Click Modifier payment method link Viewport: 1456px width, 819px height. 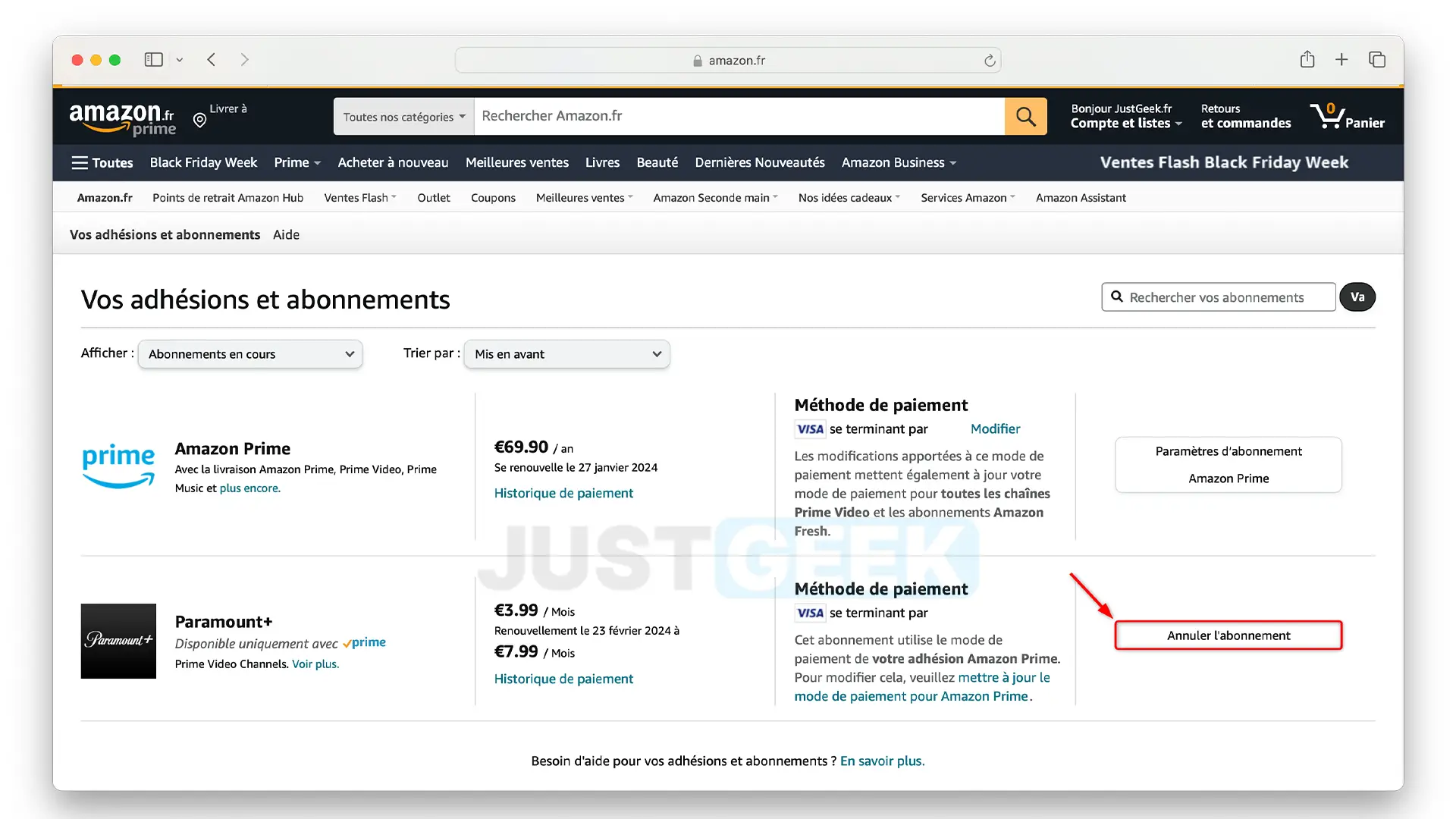(x=995, y=429)
